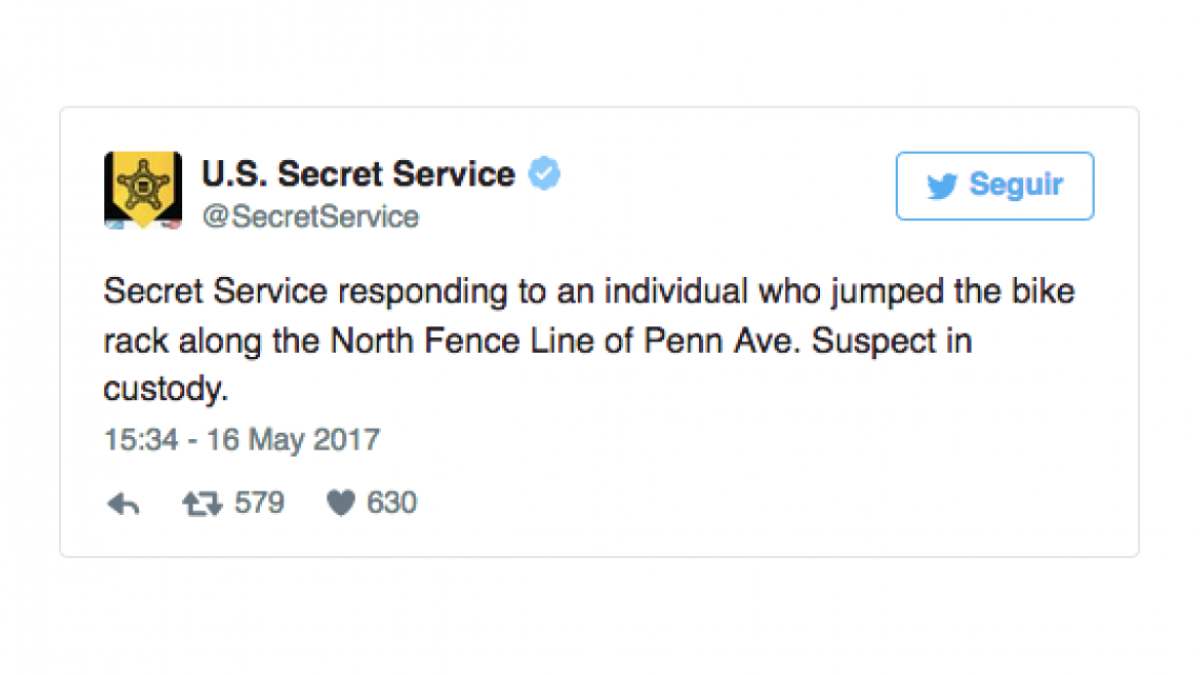Click the Secret Service badge avatar

(143, 190)
